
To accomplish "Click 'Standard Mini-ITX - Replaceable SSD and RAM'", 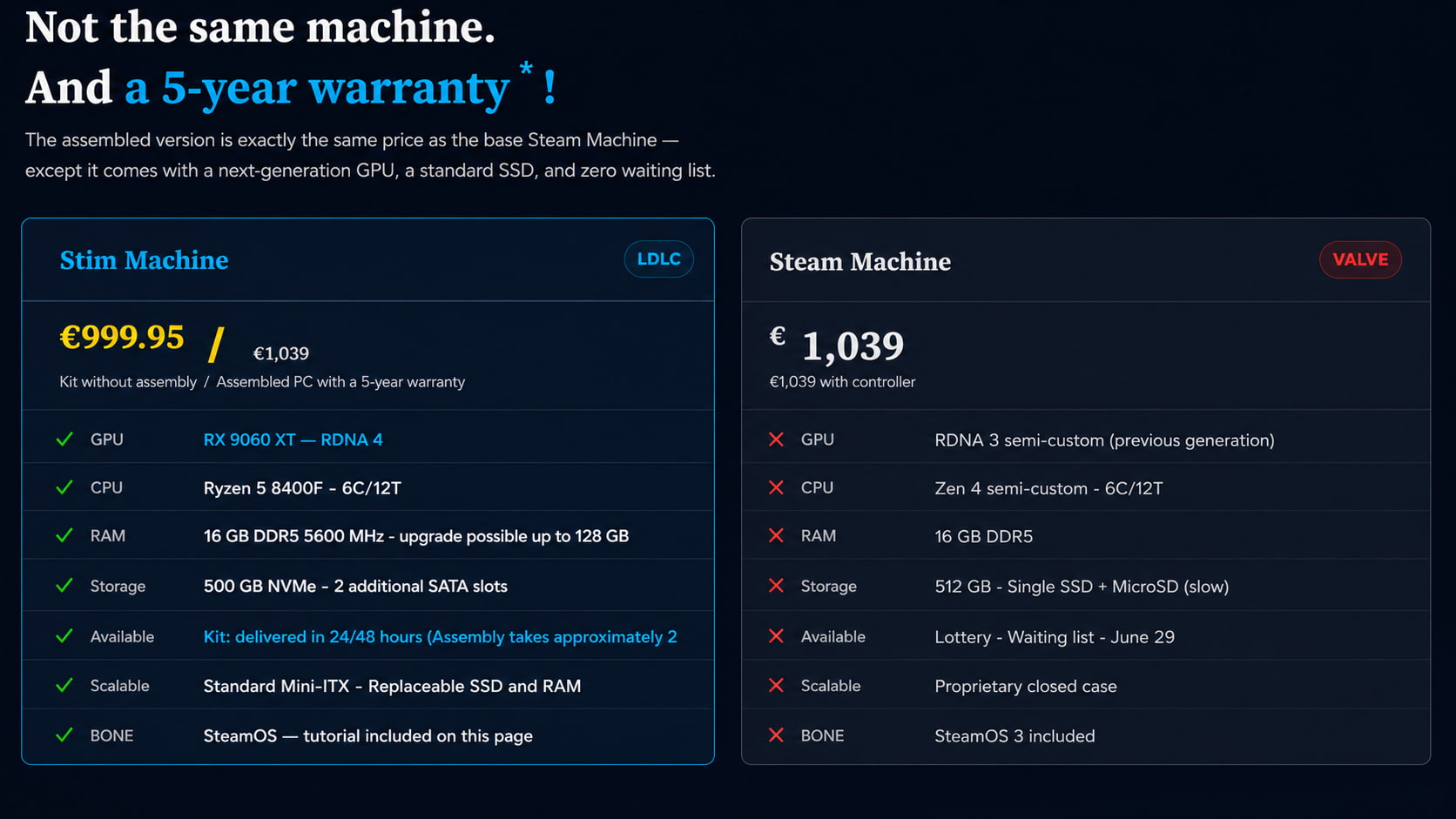I will click(x=392, y=687).
